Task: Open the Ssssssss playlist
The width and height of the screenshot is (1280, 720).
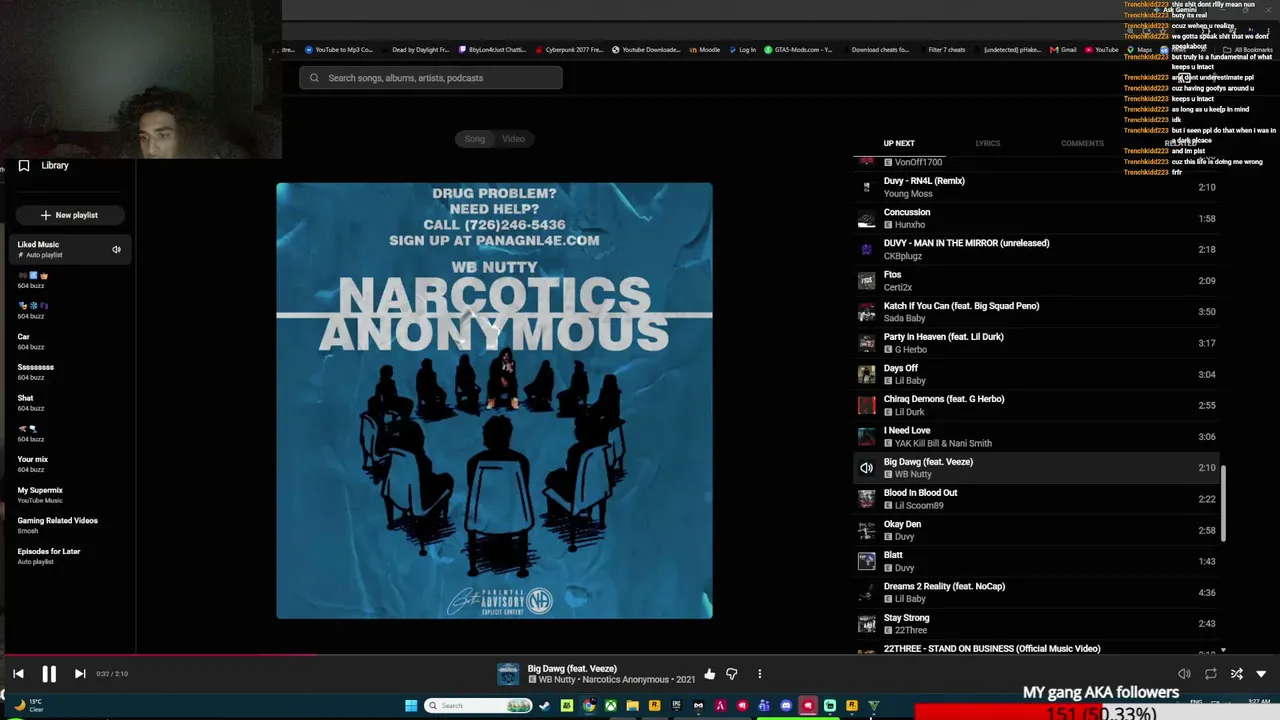Action: (x=68, y=372)
